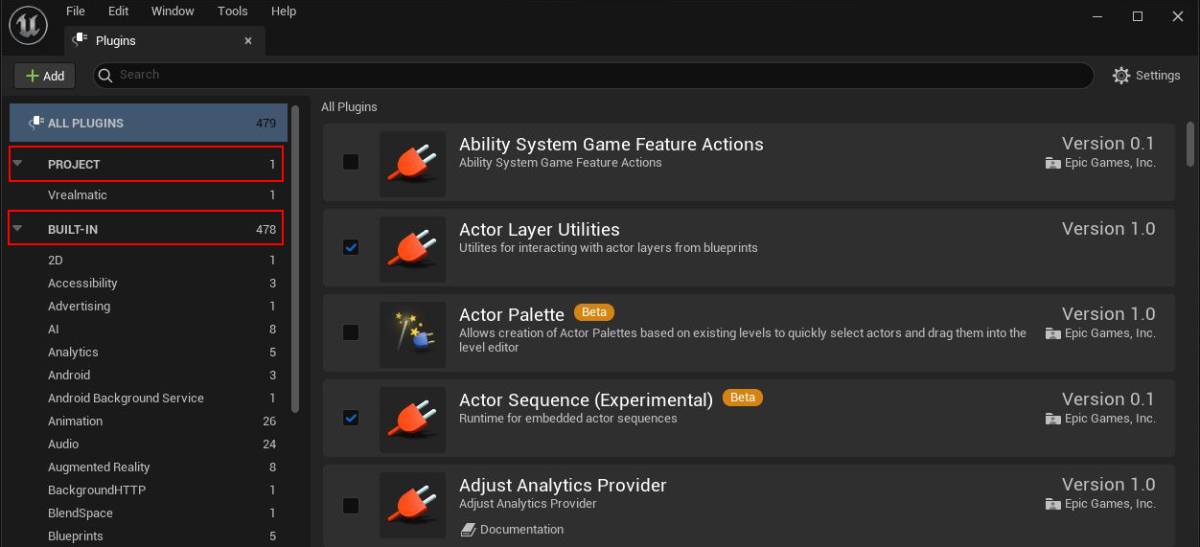Open the Edit menu
This screenshot has height=547, width=1200.
tap(118, 11)
